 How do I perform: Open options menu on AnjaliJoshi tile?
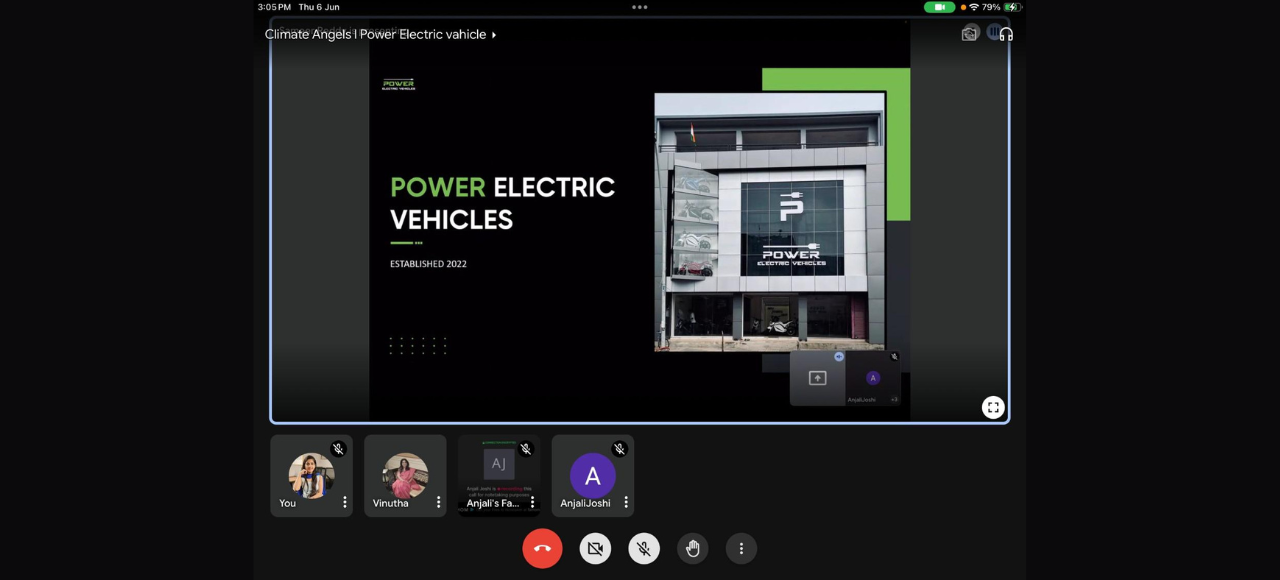[x=626, y=502]
